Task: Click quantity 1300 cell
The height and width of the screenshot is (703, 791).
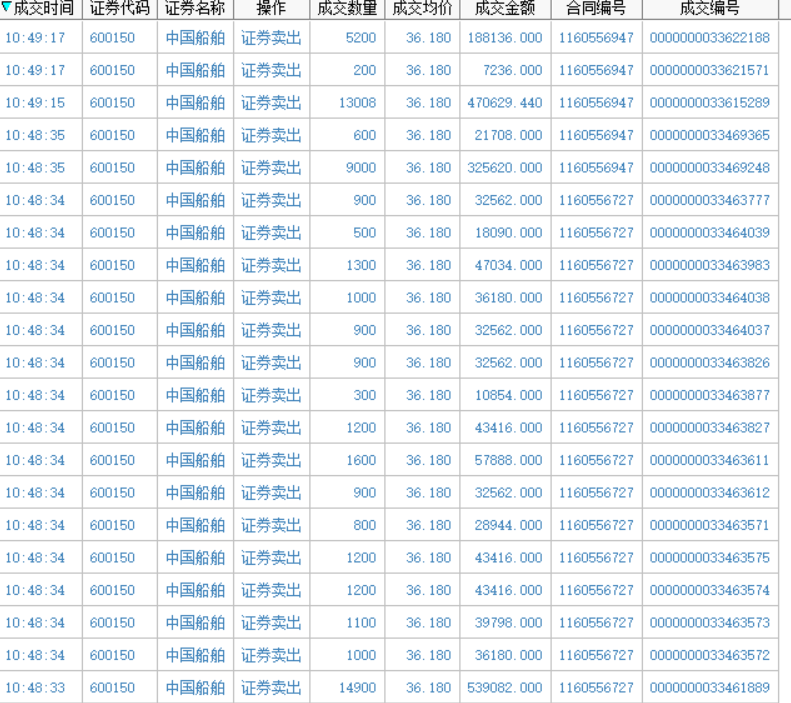Action: point(361,266)
